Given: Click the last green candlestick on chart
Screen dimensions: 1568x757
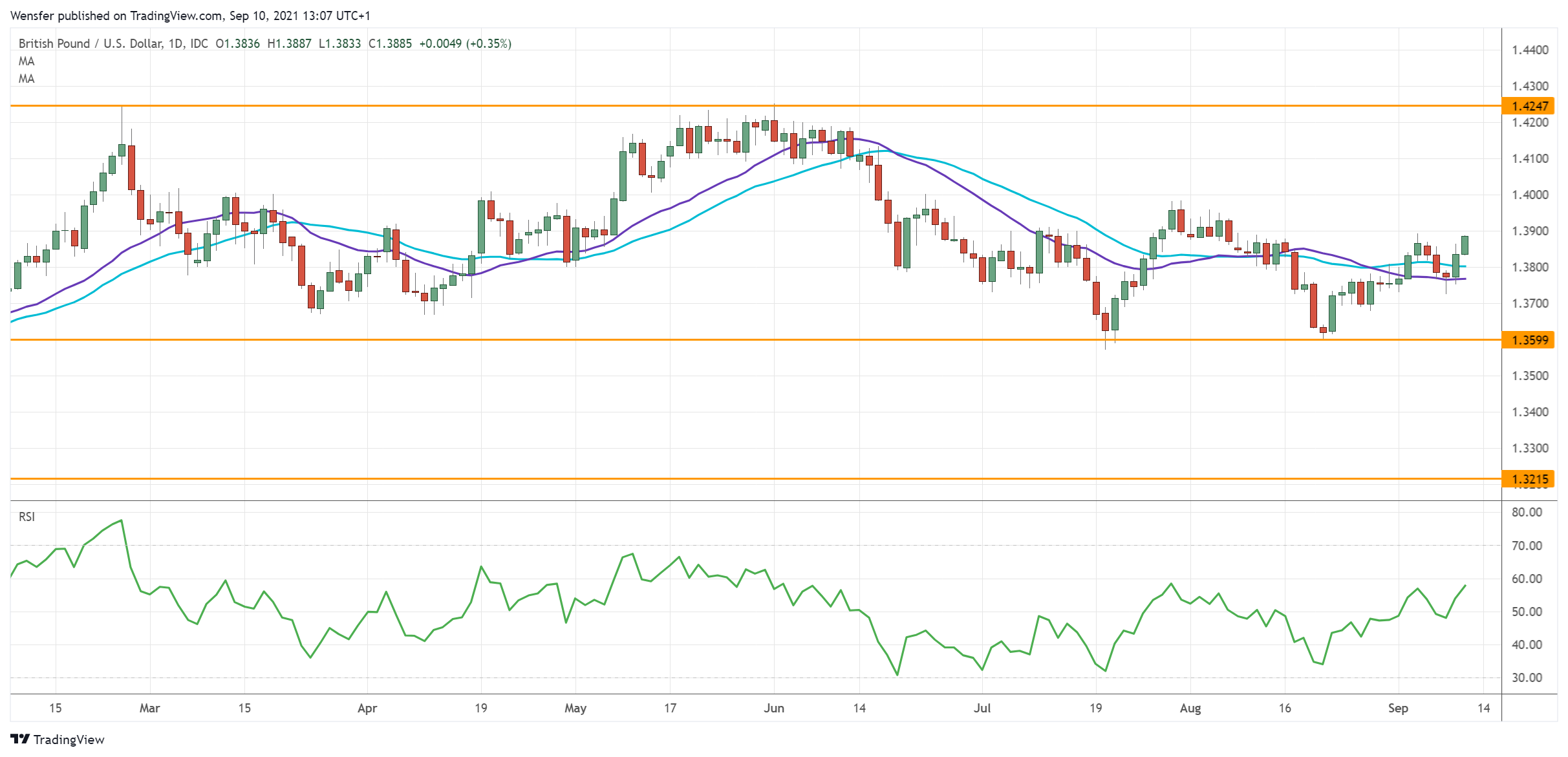Looking at the screenshot, I should [x=1465, y=245].
